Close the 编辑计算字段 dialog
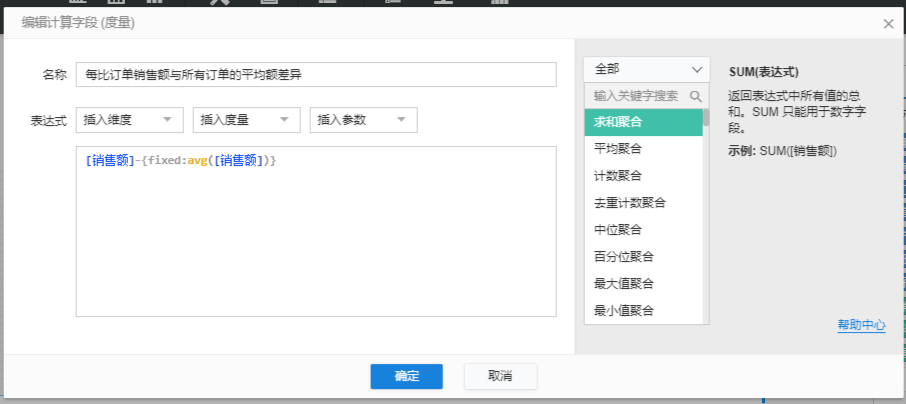 coord(888,24)
